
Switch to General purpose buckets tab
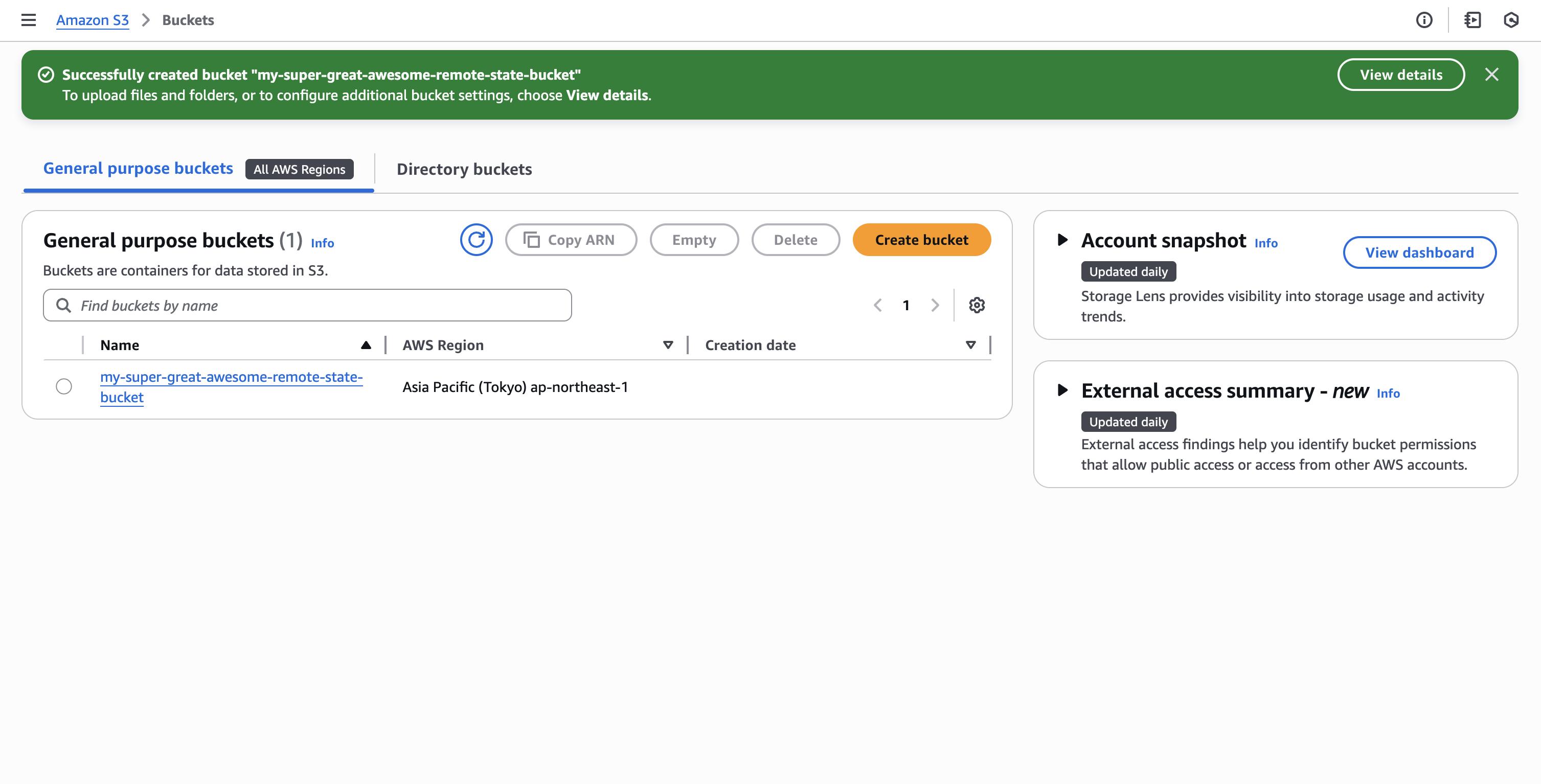[138, 169]
